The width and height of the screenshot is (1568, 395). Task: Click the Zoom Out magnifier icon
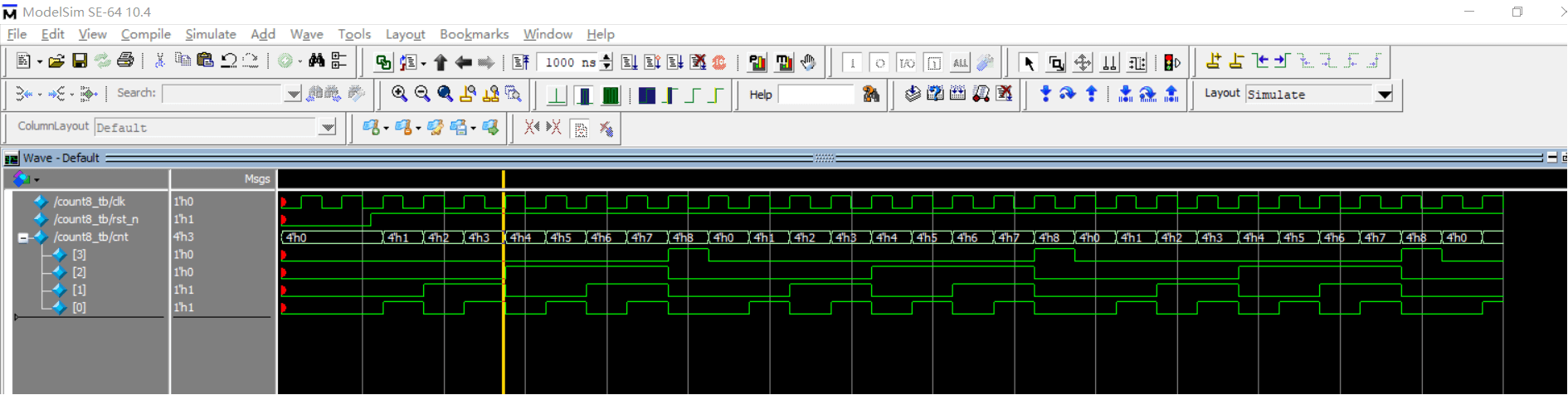[422, 94]
